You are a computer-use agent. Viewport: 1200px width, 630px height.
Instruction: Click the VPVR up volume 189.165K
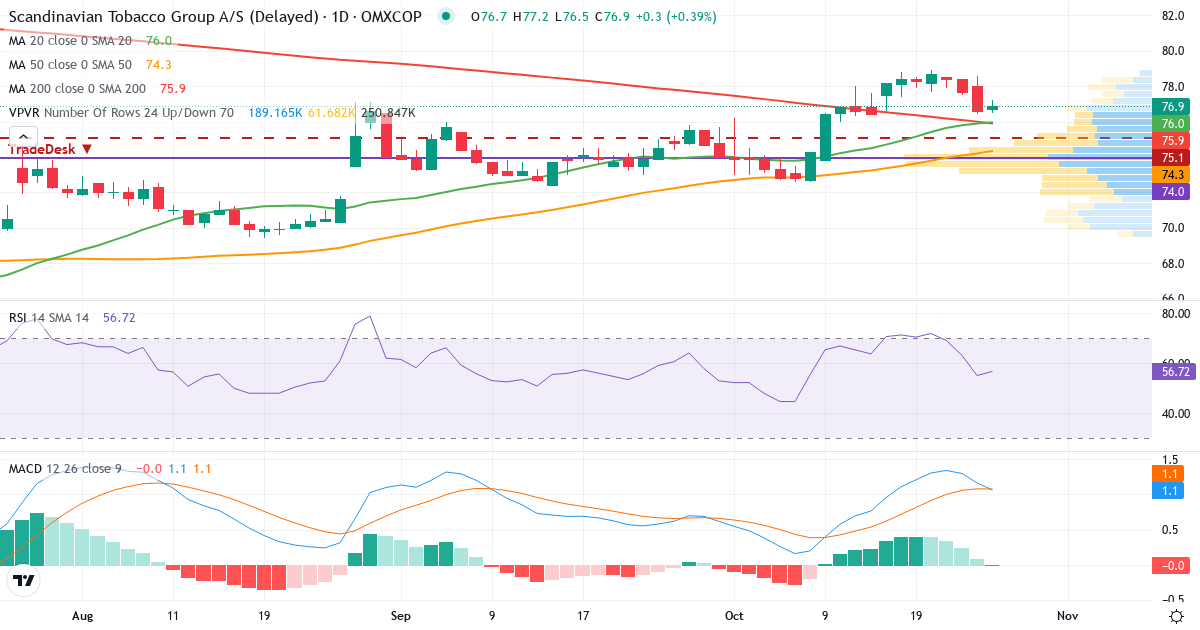coord(276,113)
